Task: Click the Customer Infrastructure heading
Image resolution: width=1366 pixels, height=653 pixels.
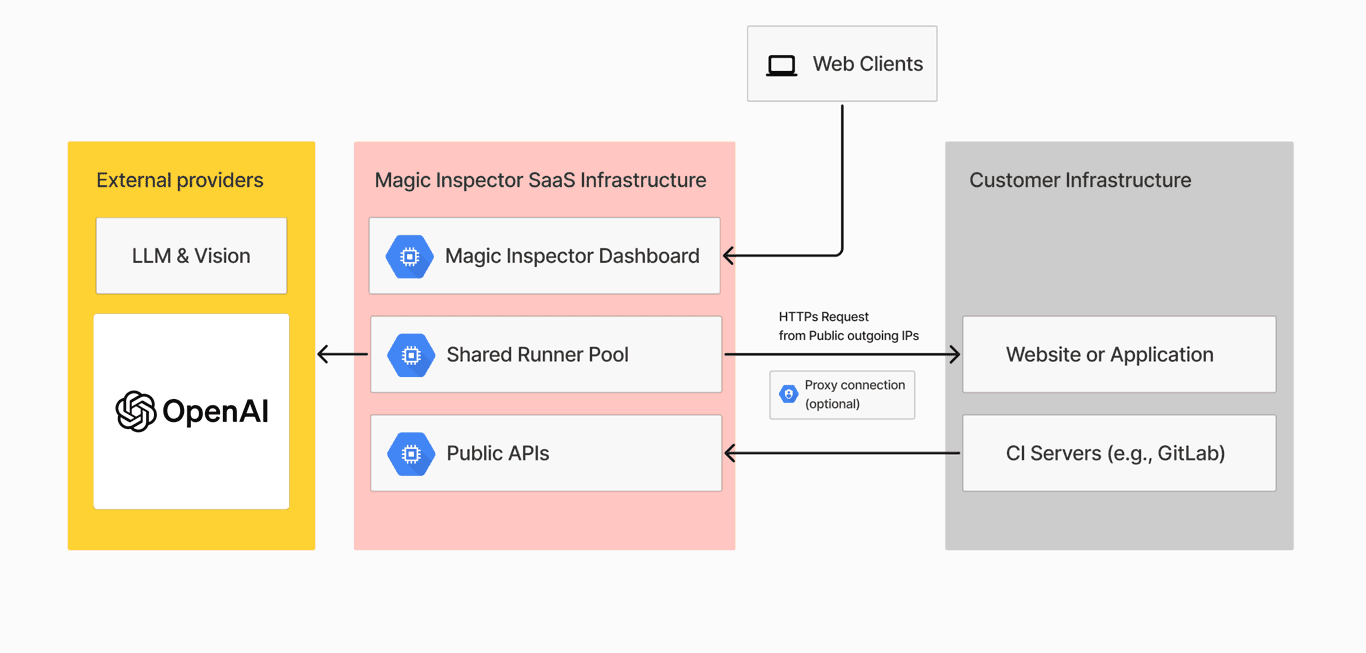Action: tap(1080, 180)
